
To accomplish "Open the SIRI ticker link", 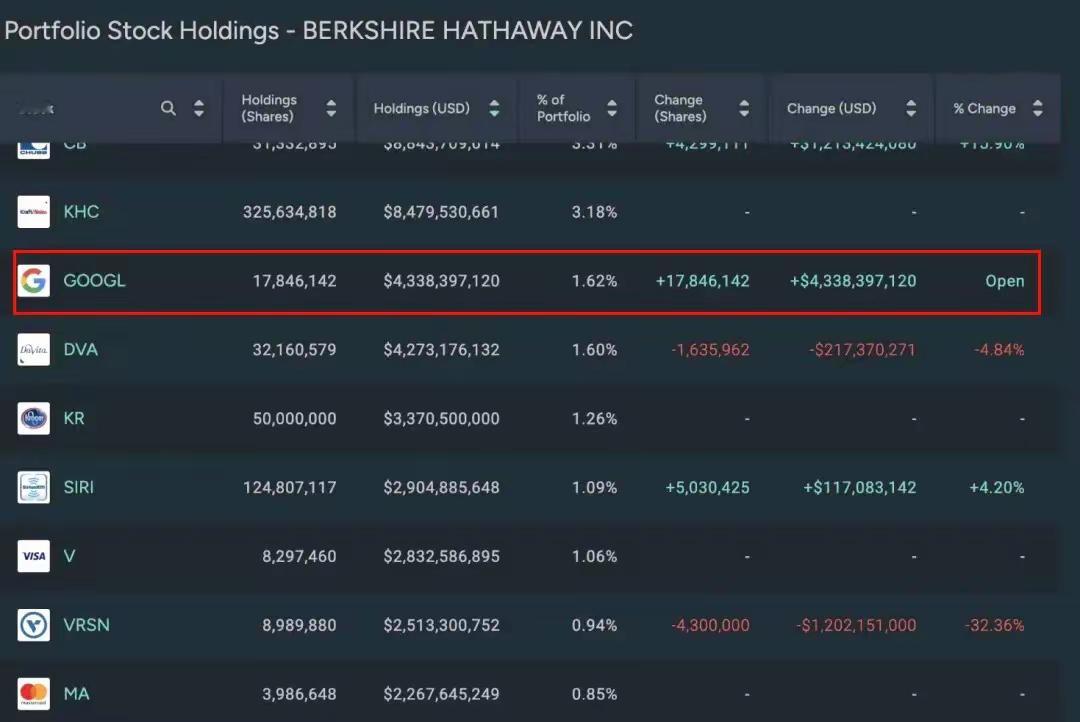I will tap(79, 487).
